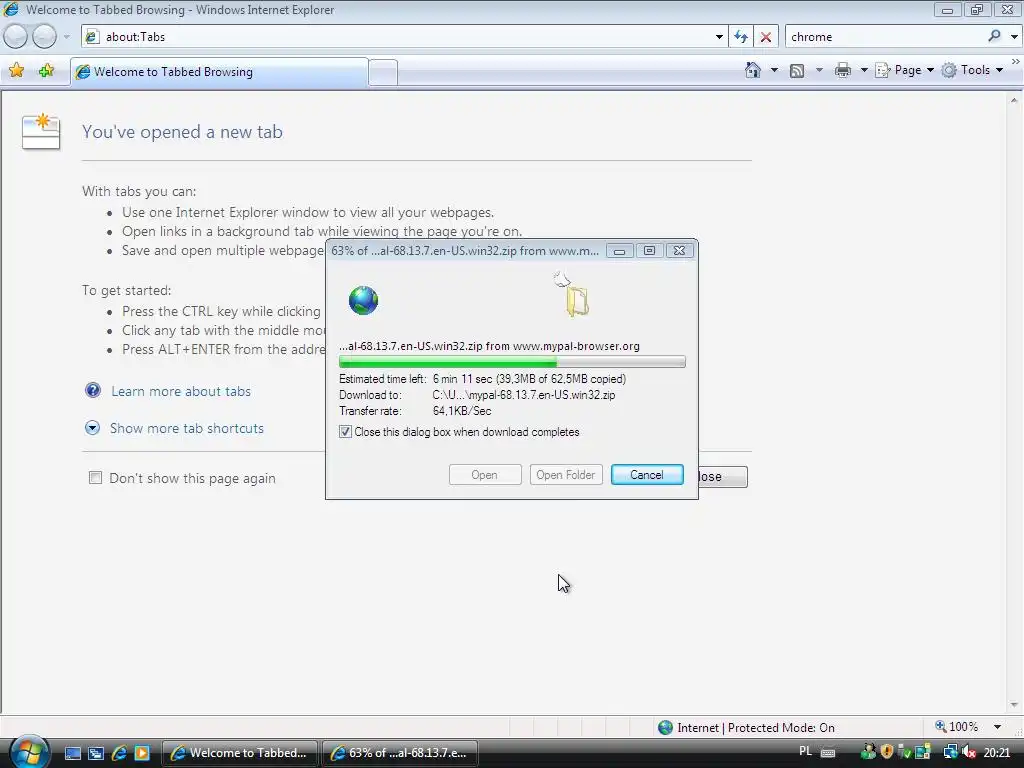Click the greyed Open button in download dialog

click(x=485, y=475)
